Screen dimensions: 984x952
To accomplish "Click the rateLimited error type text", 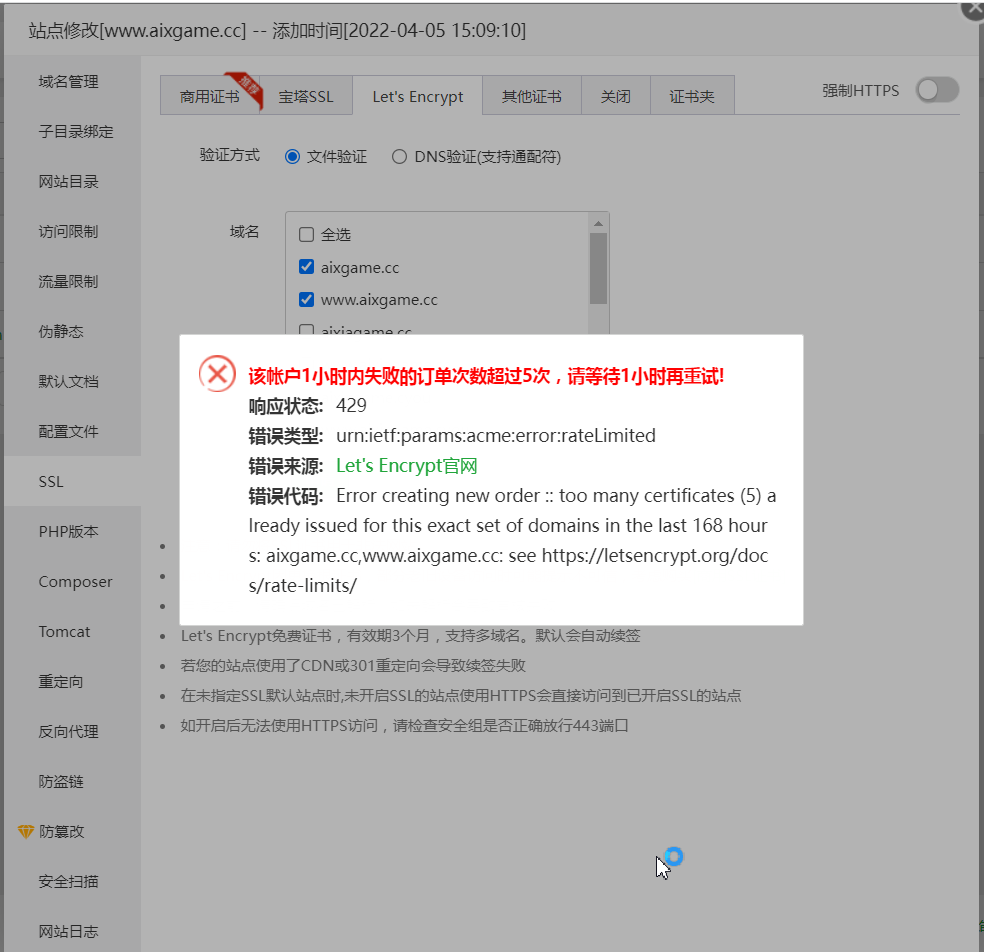I will point(496,436).
